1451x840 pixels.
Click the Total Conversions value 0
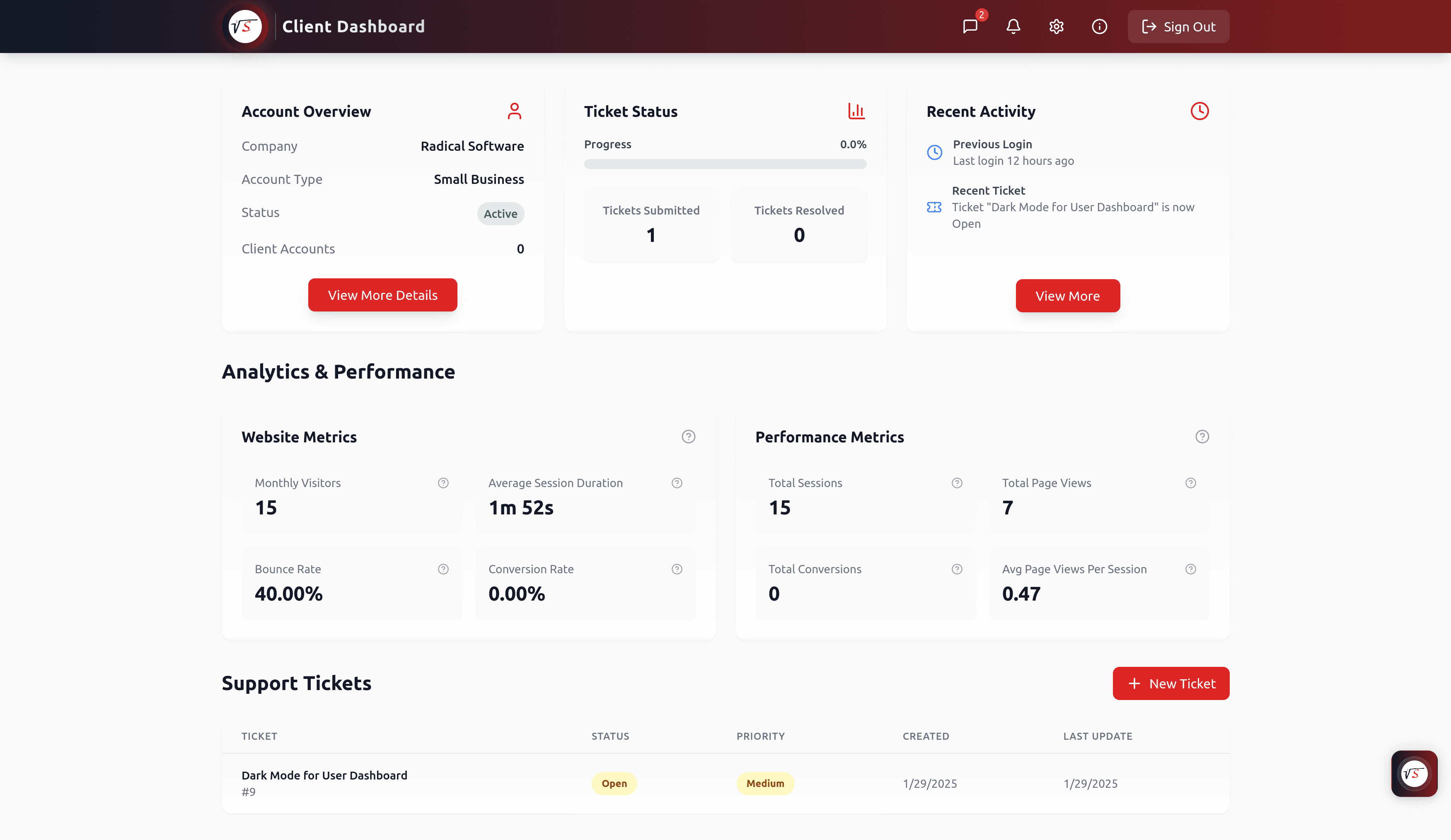(x=774, y=594)
